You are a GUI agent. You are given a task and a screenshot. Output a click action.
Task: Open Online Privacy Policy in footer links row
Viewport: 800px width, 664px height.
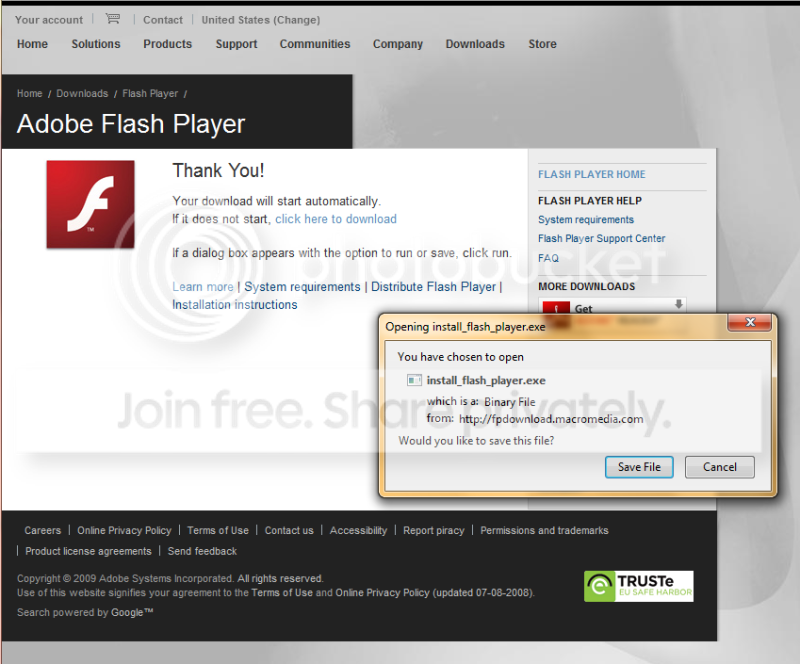(124, 530)
